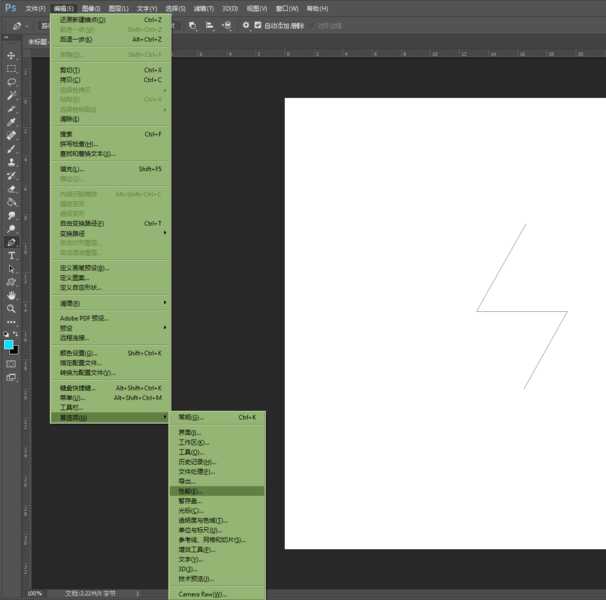Screen dimensions: 606x600
Task: Select the Horizontal Type tool
Action: coord(12,256)
